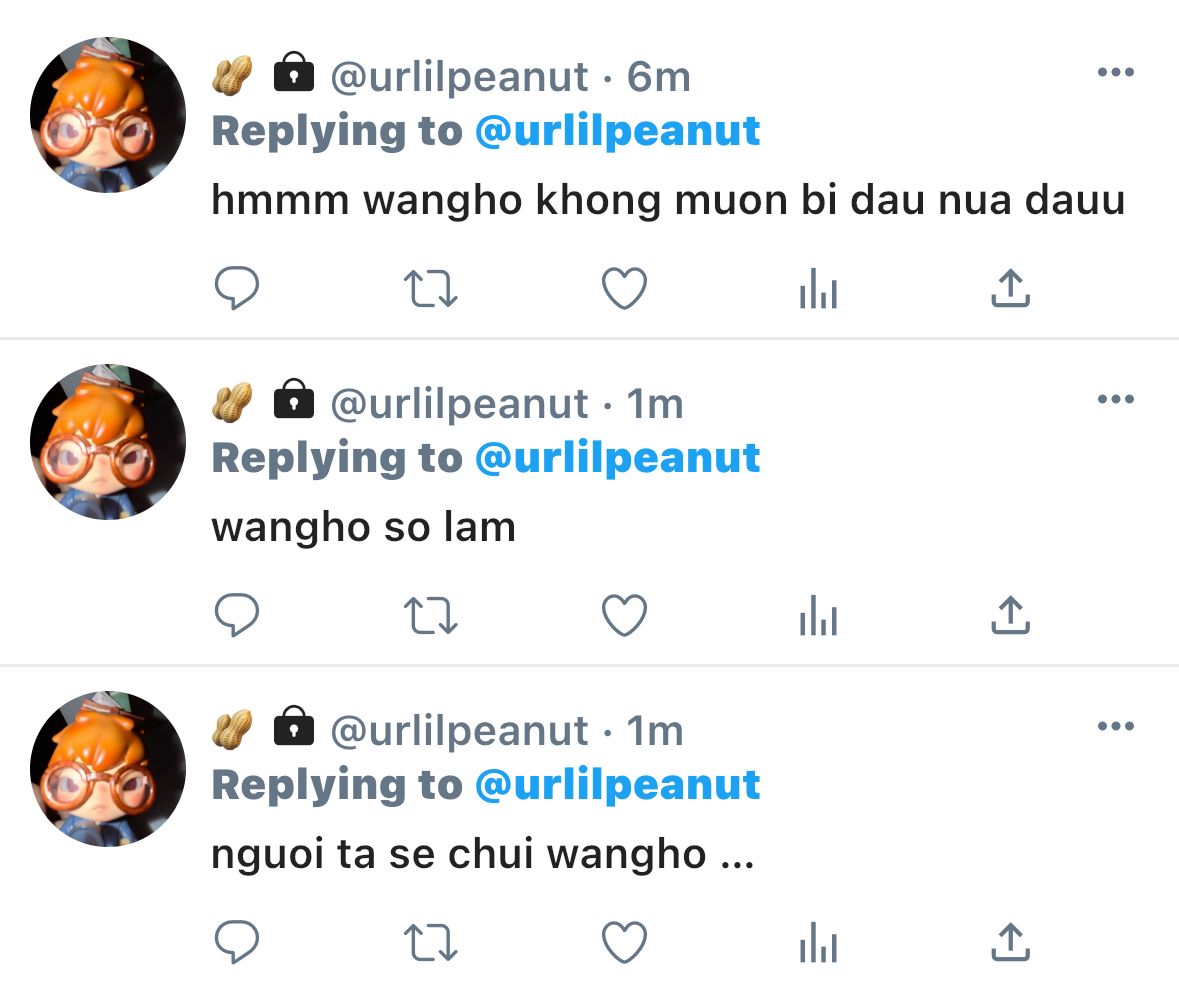Open more options for "wangho so lam"
Screen dimensions: 1179x983
pos(1116,399)
